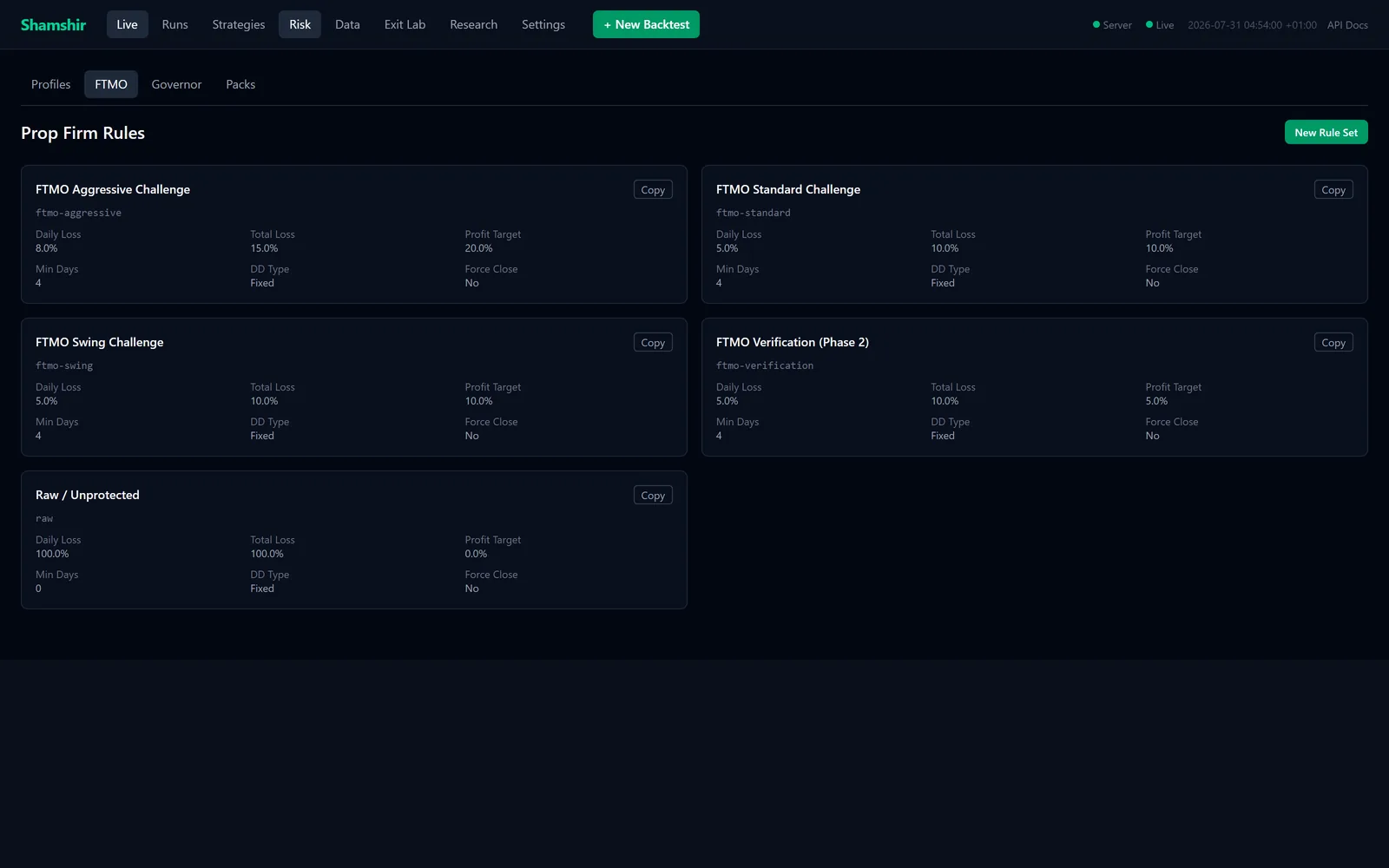
Task: Select the ftmo-standard identifier text
Action: pos(754,213)
